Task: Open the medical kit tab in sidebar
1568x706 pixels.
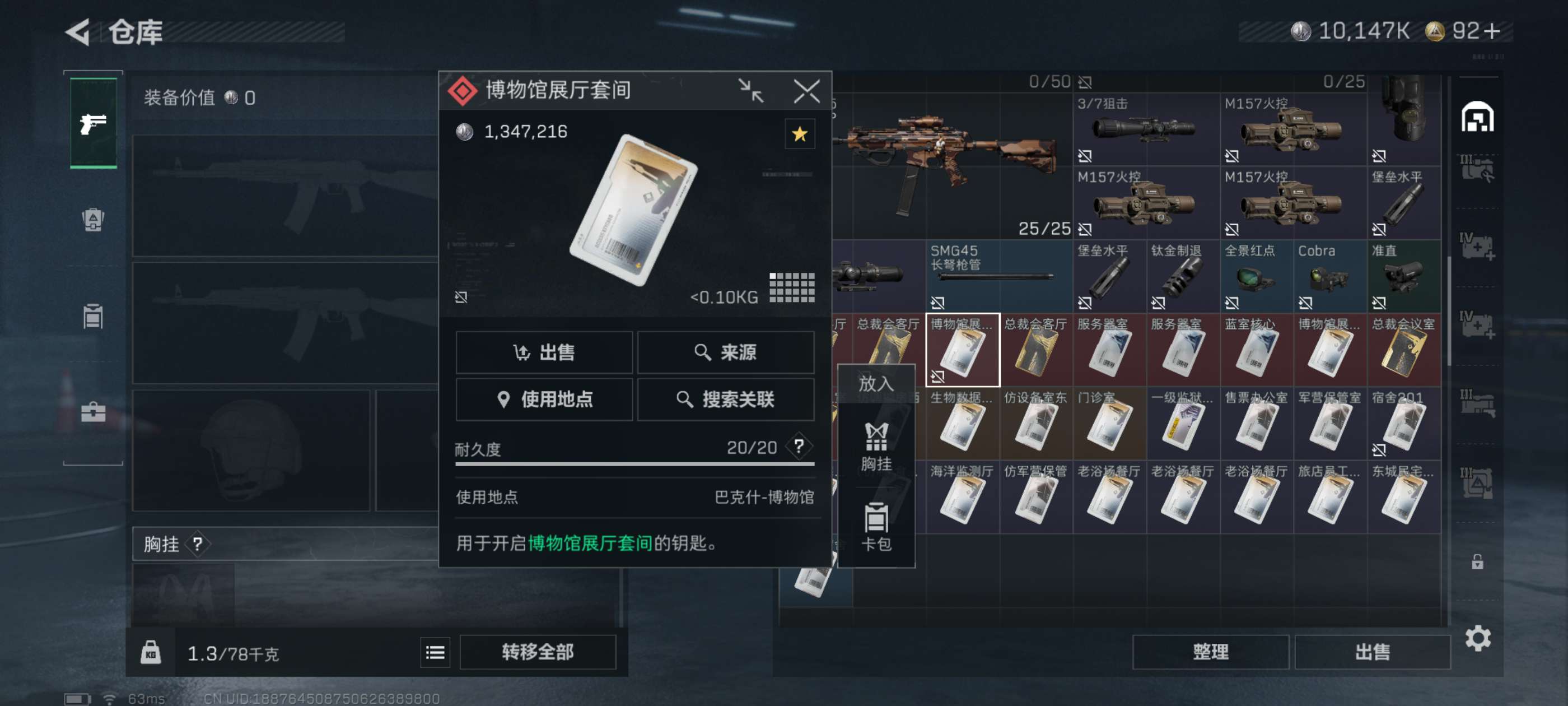Action: 93,412
